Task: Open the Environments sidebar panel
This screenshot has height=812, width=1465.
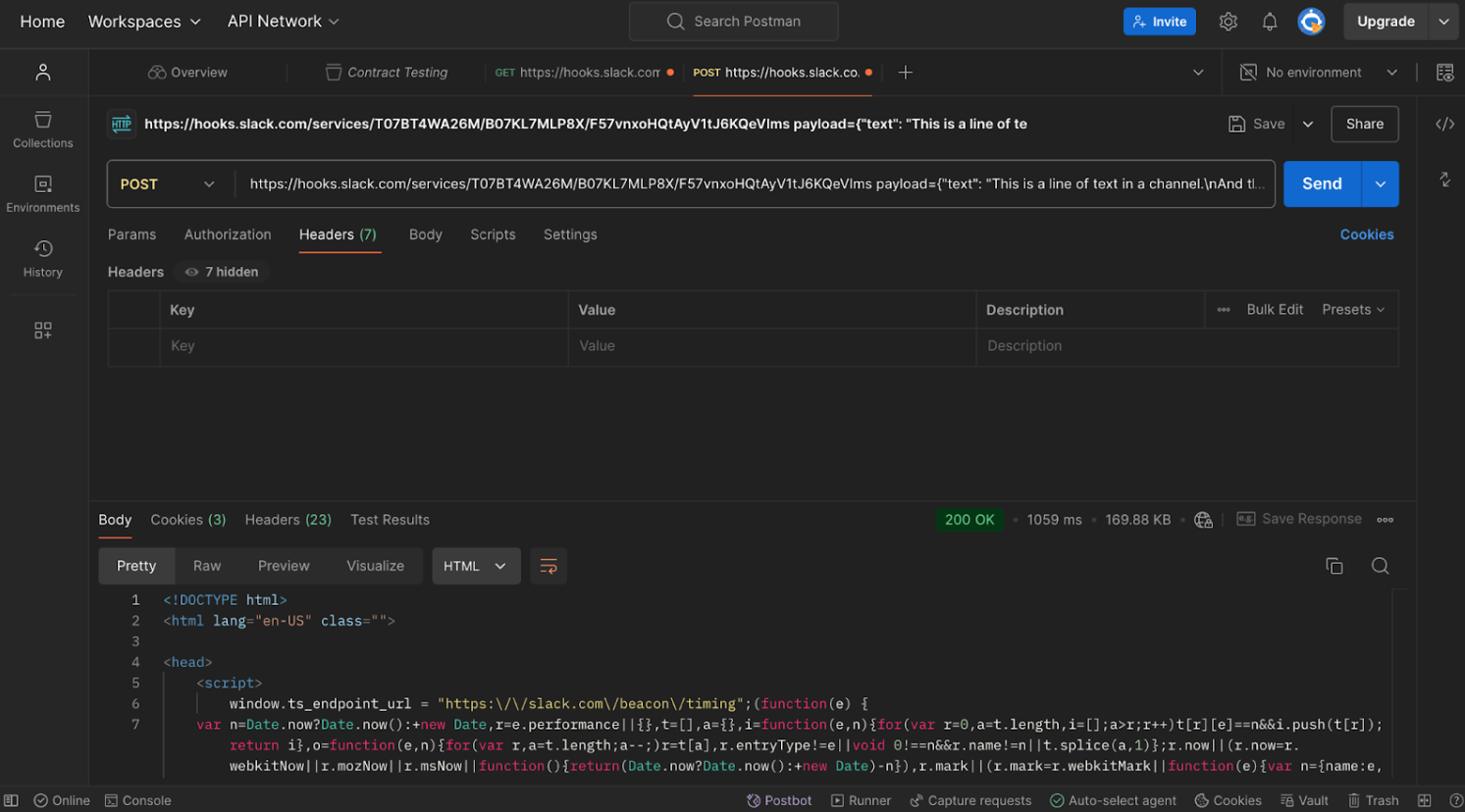Action: click(43, 194)
